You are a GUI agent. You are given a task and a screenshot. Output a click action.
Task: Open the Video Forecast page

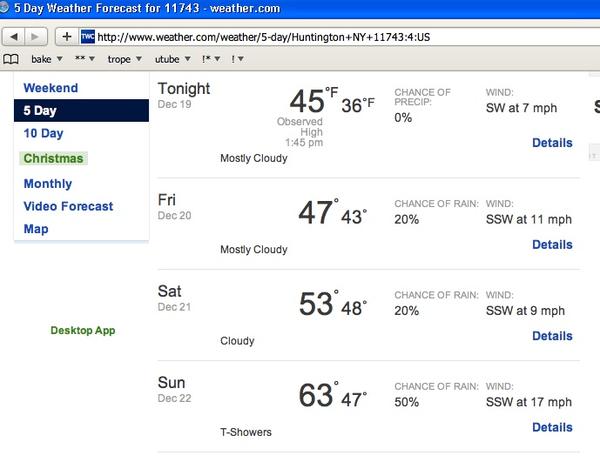(x=68, y=206)
